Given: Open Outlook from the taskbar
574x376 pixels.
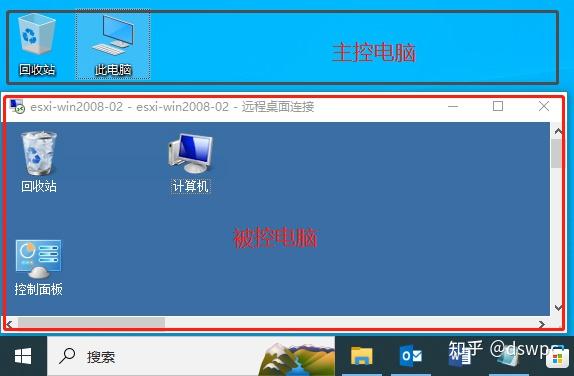Looking at the screenshot, I should coord(411,356).
